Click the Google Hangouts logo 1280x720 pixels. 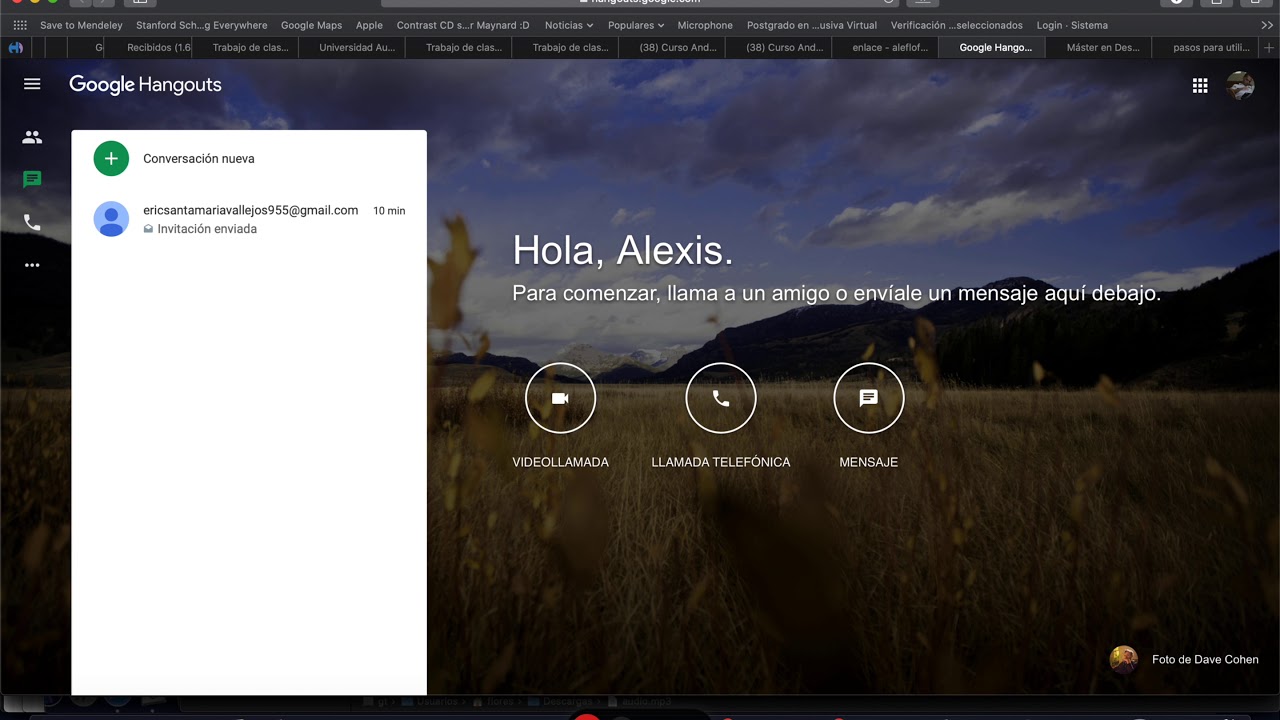(x=145, y=85)
